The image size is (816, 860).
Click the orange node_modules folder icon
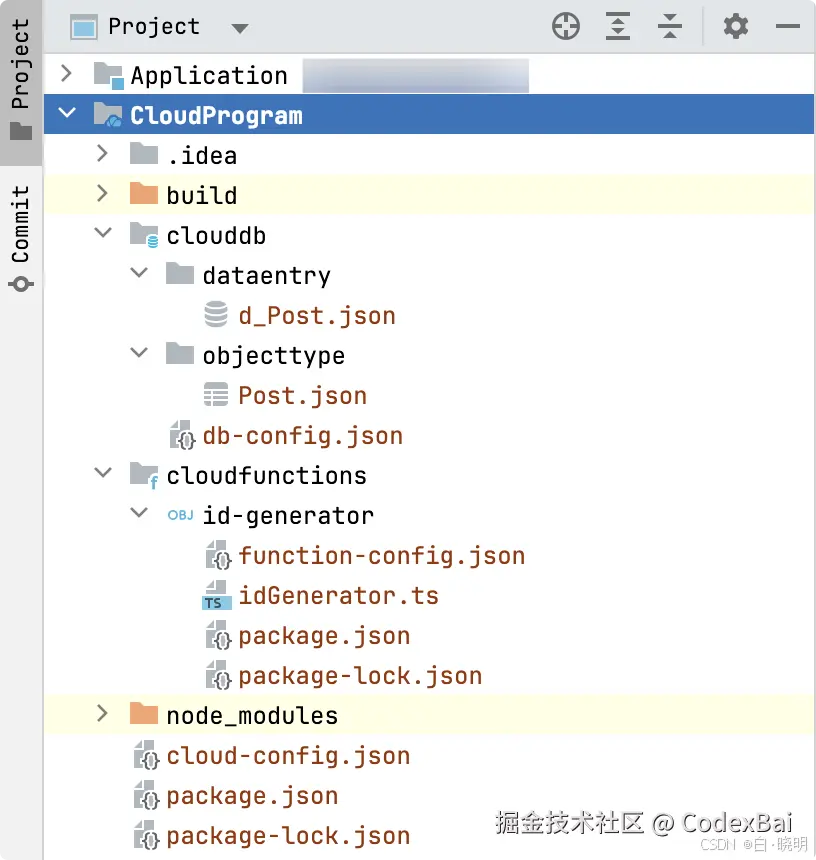tap(144, 713)
